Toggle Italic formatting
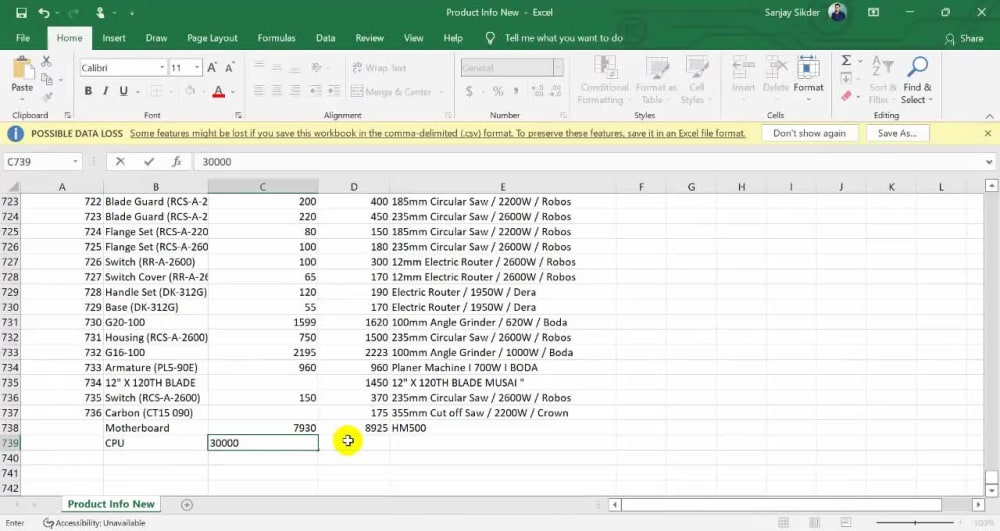The image size is (1000, 531). (x=105, y=91)
